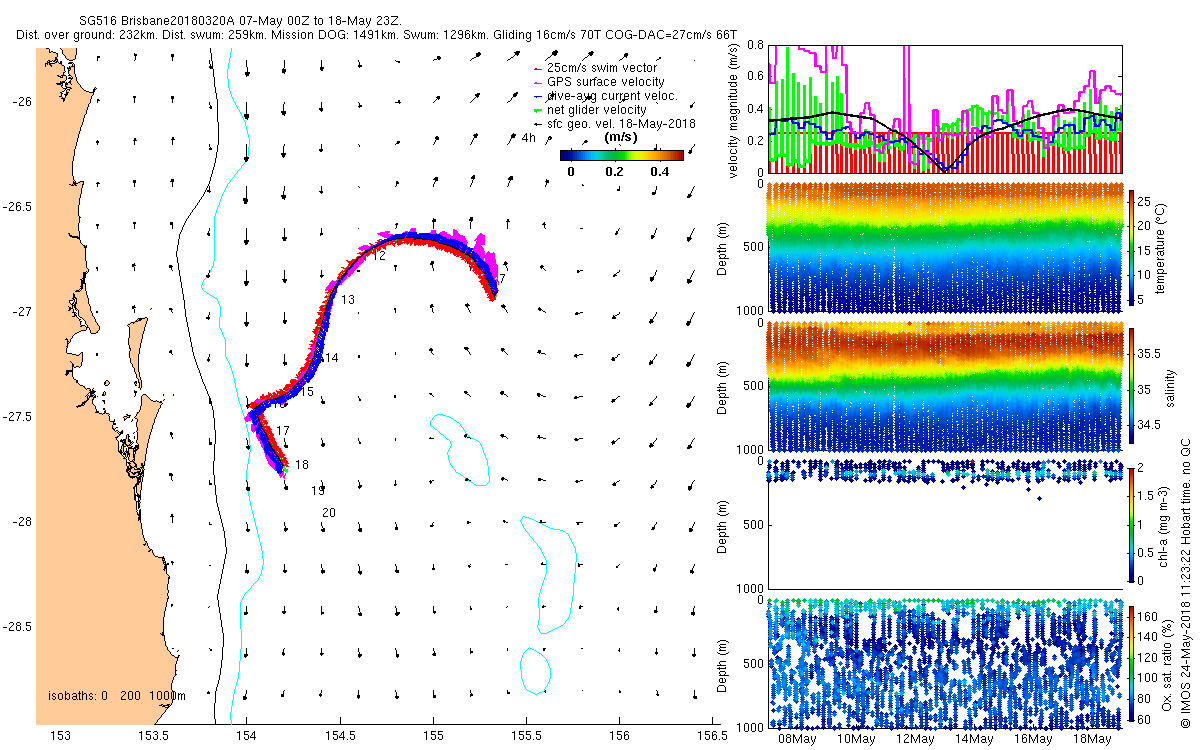Click the '160' tick on oxygen colorbar

point(1149,616)
